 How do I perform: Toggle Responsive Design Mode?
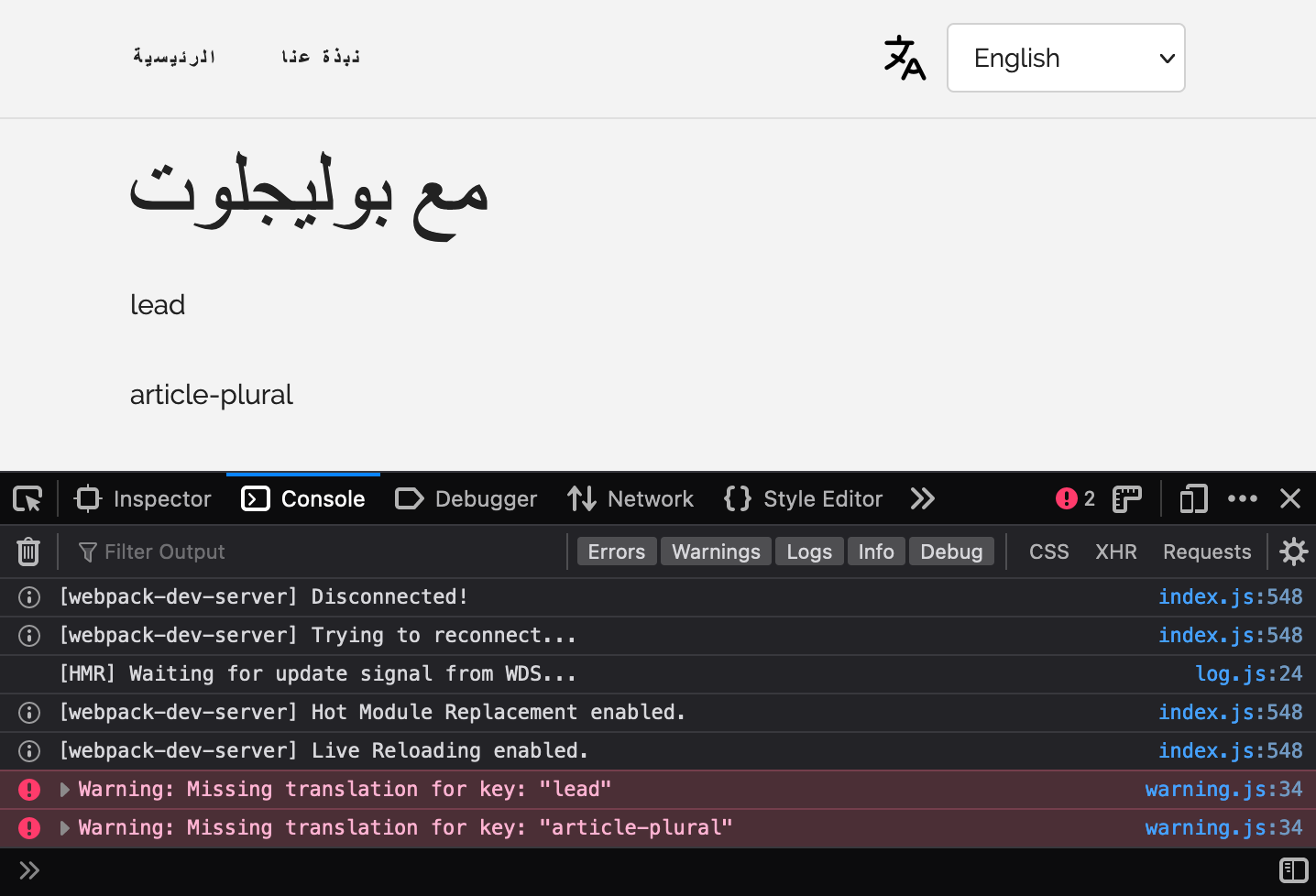coord(1192,498)
